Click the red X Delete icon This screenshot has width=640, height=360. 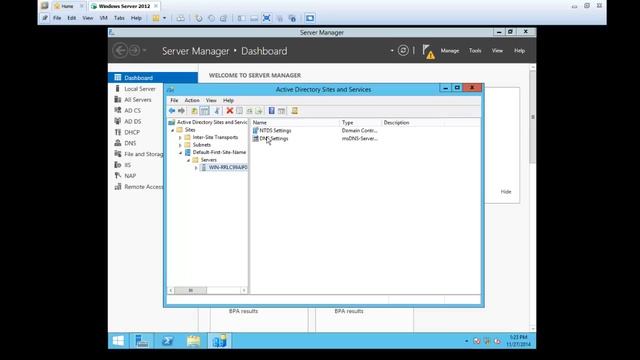pyautogui.click(x=230, y=111)
